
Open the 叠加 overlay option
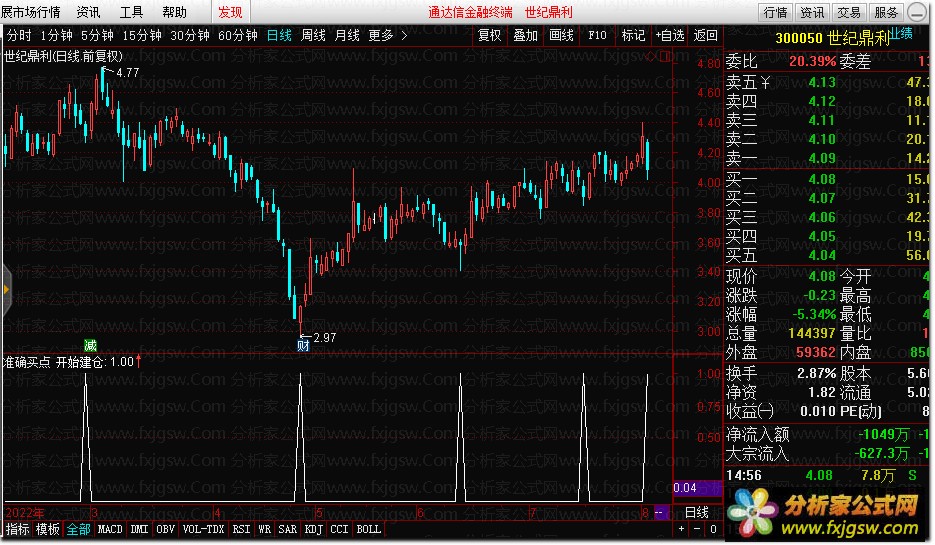click(x=525, y=36)
